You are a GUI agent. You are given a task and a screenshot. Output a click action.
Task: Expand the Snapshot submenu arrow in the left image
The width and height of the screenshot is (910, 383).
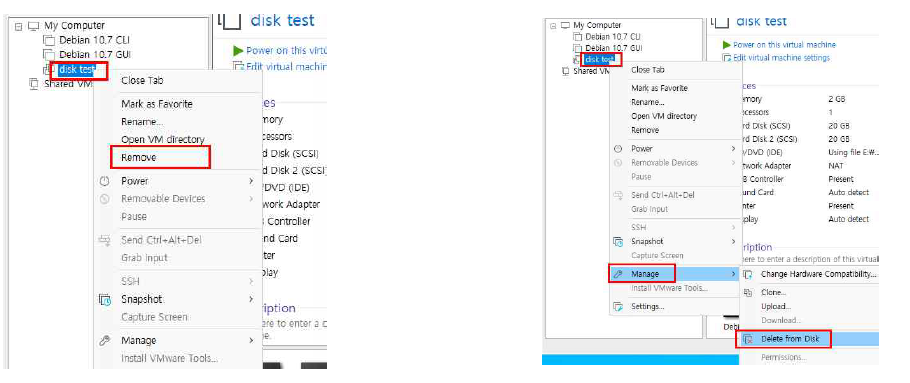(x=251, y=299)
